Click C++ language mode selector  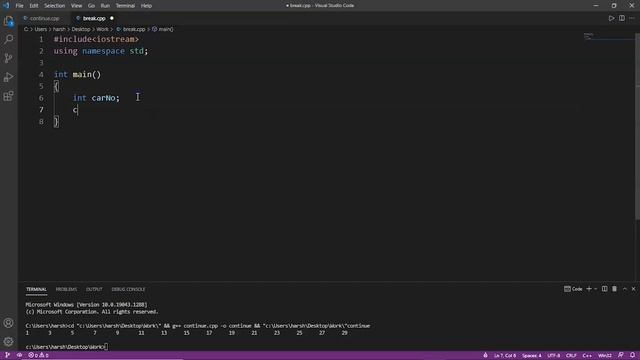tap(587, 355)
